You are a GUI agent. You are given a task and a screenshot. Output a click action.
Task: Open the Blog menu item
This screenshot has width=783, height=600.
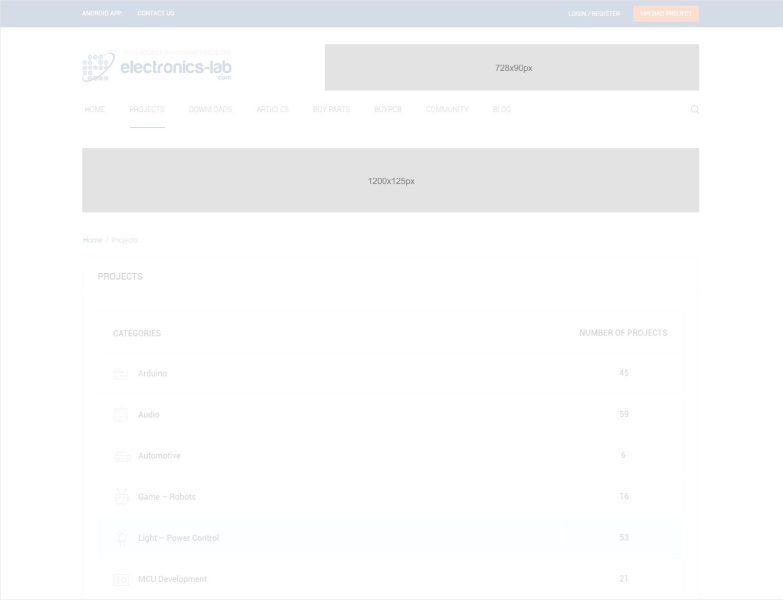(x=501, y=109)
